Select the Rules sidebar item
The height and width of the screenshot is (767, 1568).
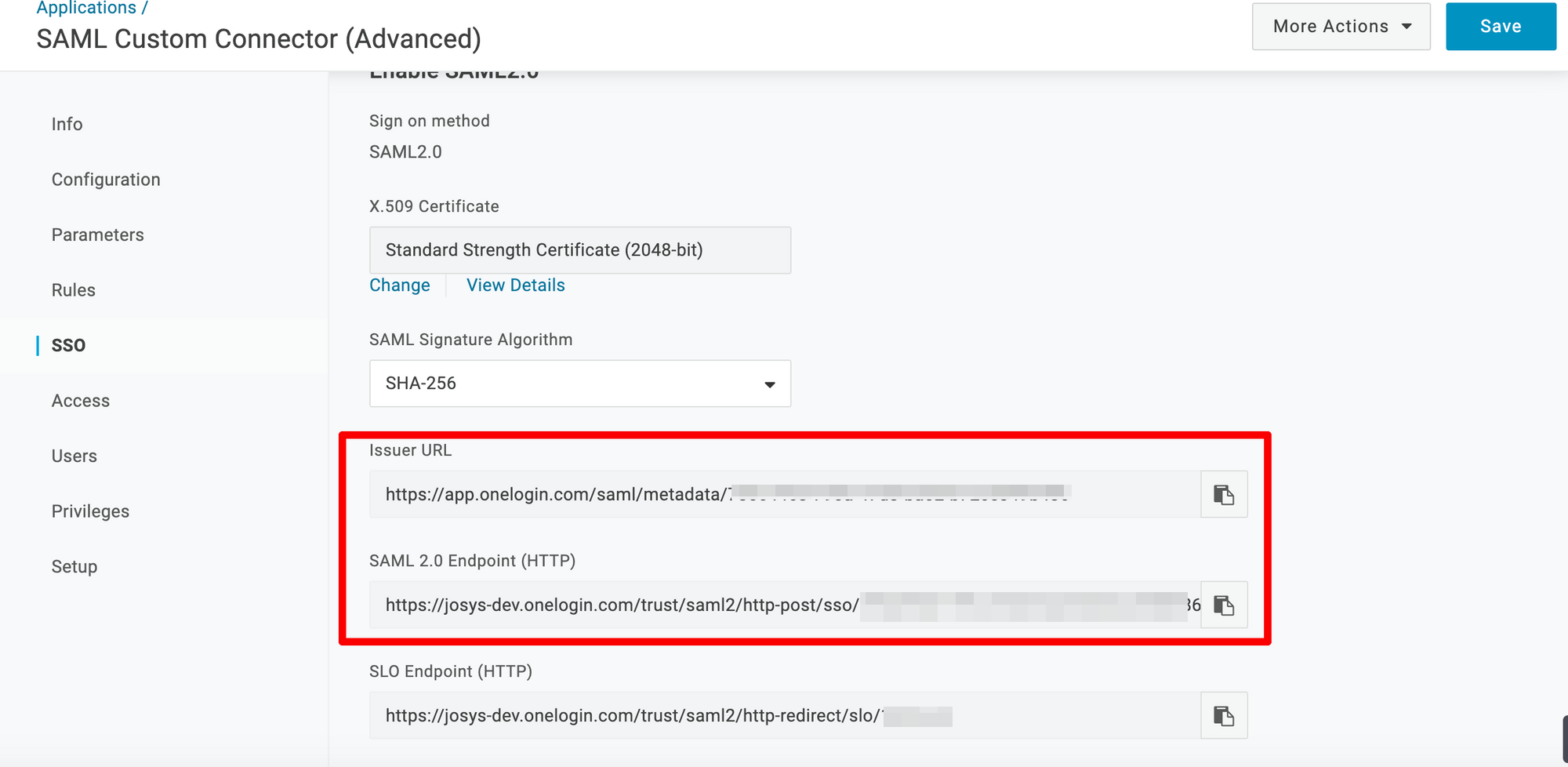click(73, 290)
